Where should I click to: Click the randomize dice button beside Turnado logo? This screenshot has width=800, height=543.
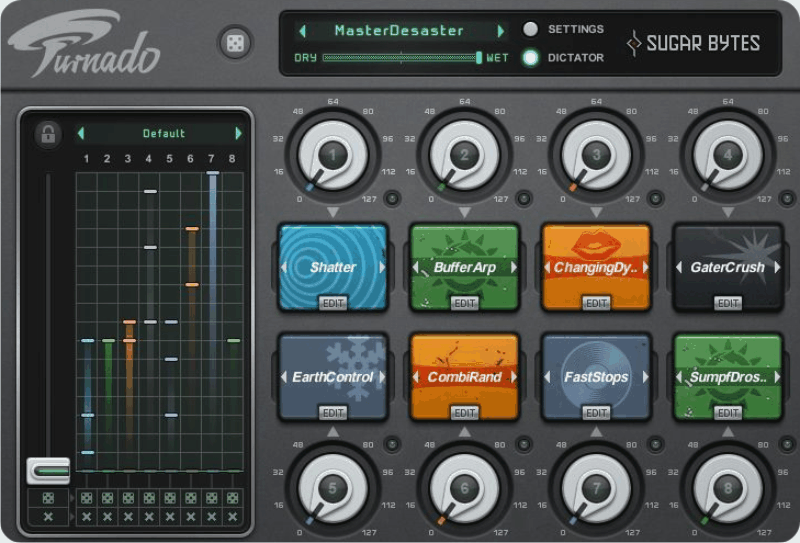tap(235, 43)
